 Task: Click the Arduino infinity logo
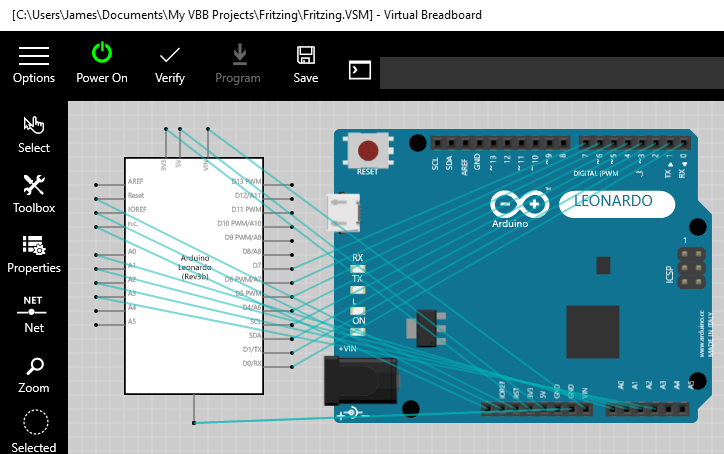coord(519,204)
